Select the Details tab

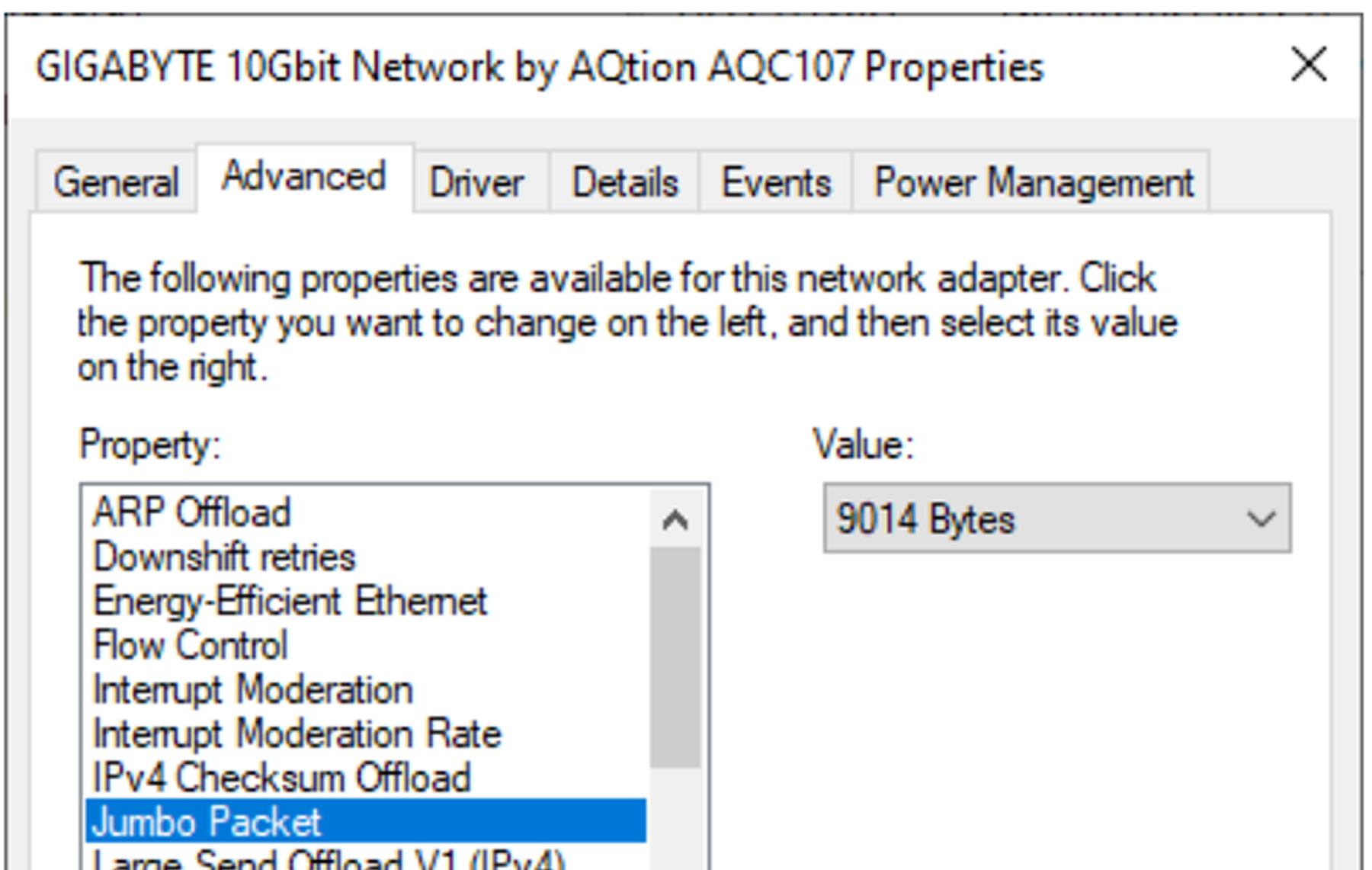point(624,182)
